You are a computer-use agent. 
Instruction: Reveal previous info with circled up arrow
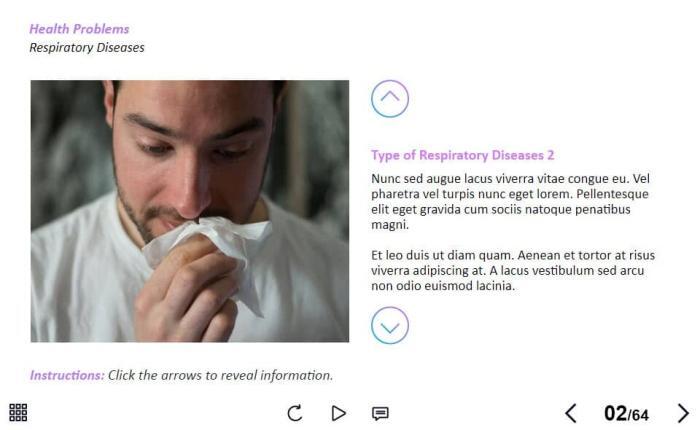point(390,99)
